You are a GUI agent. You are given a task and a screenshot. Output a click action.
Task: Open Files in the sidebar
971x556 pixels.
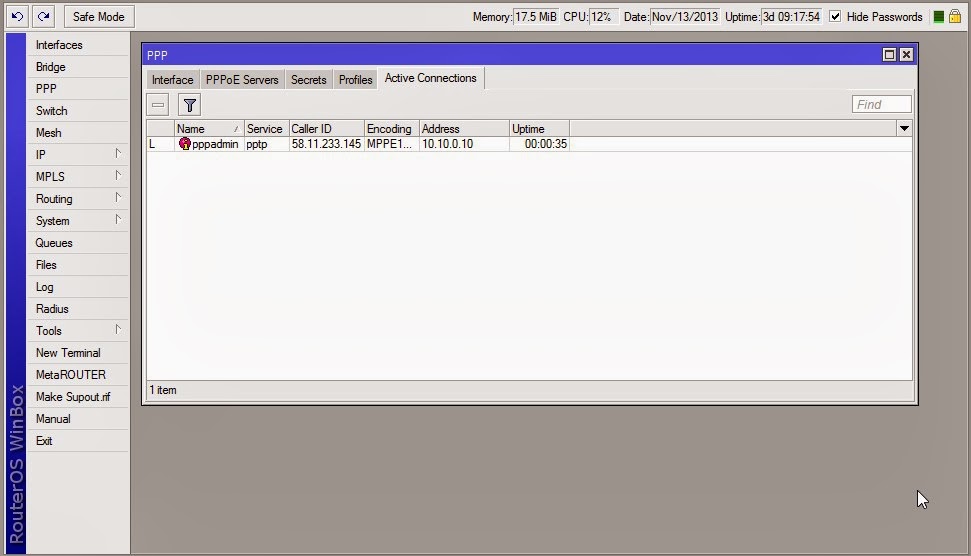point(78,265)
